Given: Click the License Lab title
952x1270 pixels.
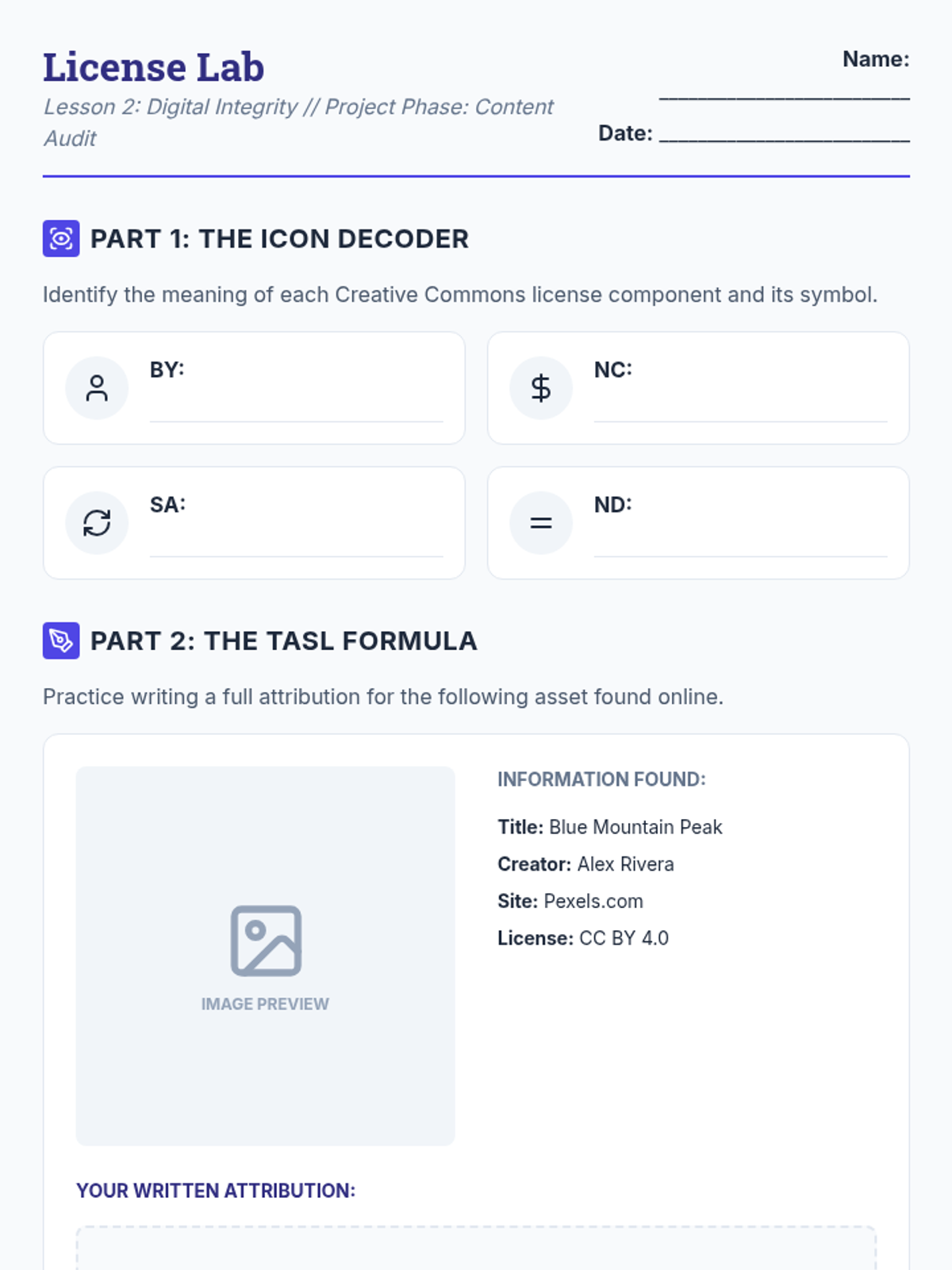Looking at the screenshot, I should coord(153,67).
